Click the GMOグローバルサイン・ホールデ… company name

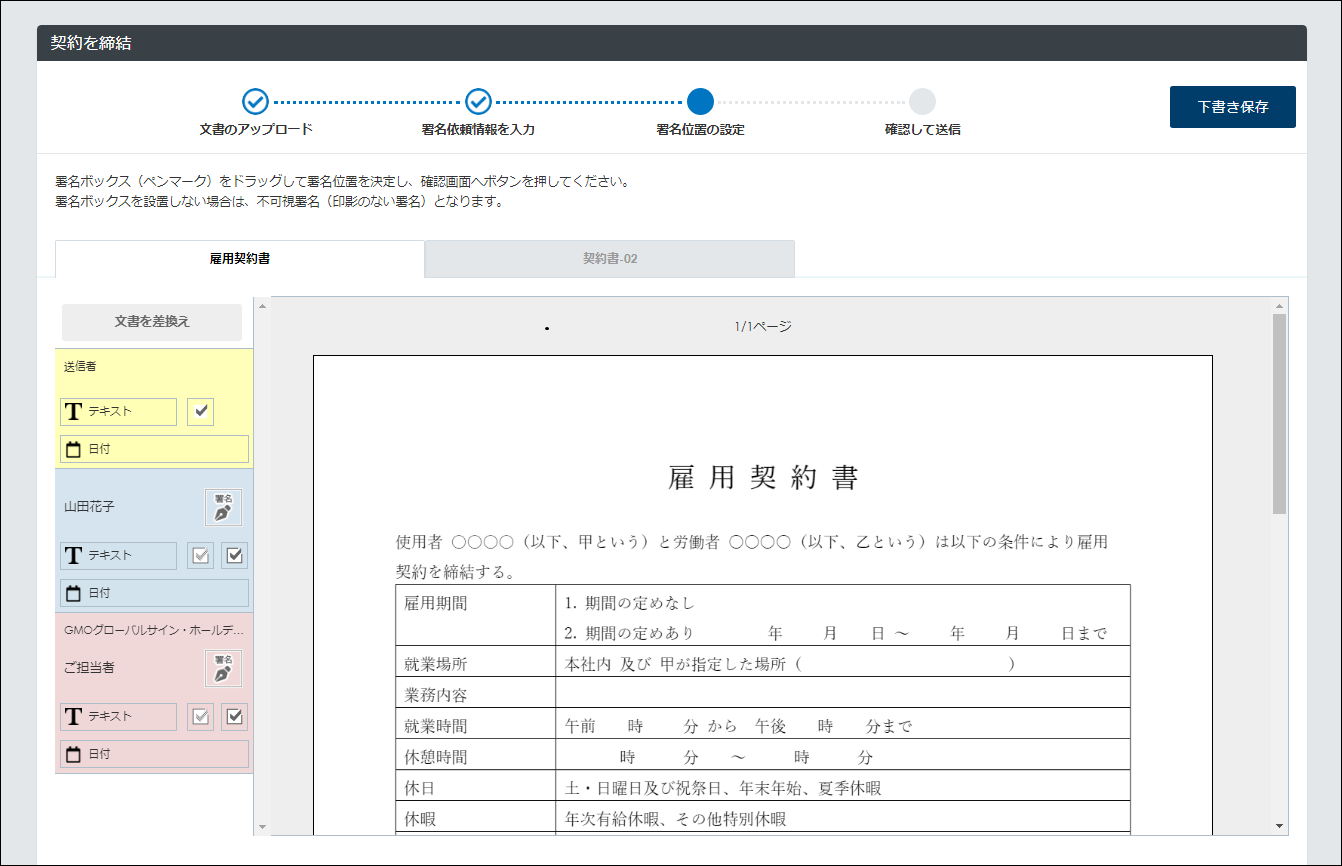tap(154, 631)
